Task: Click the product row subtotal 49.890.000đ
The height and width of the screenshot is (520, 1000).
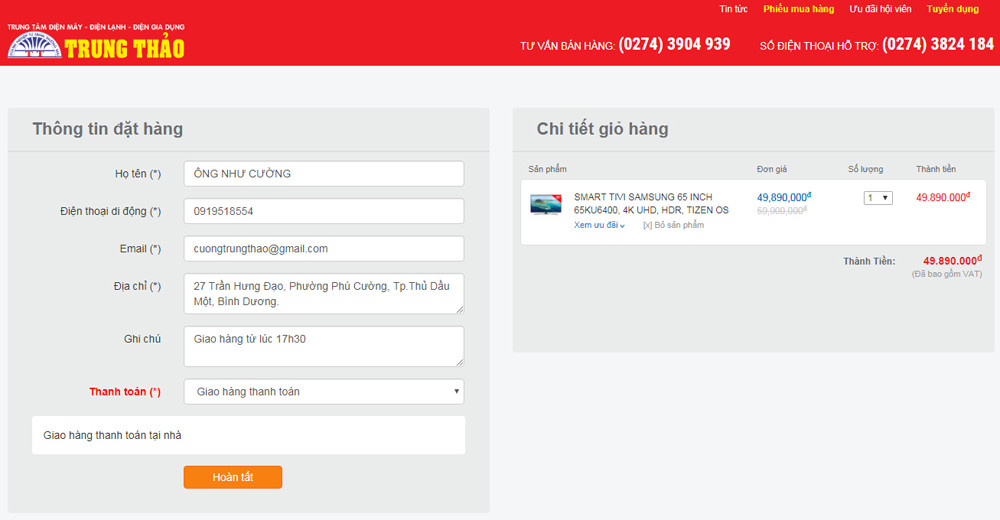Action: pos(943,197)
